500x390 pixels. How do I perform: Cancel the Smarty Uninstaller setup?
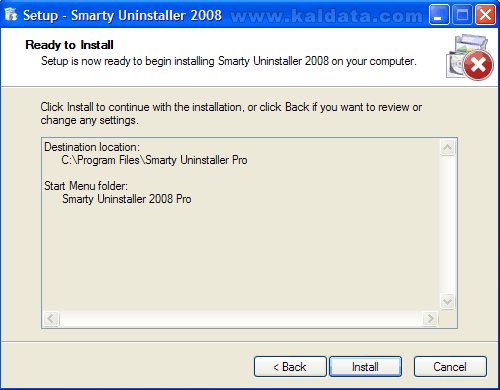pos(450,367)
